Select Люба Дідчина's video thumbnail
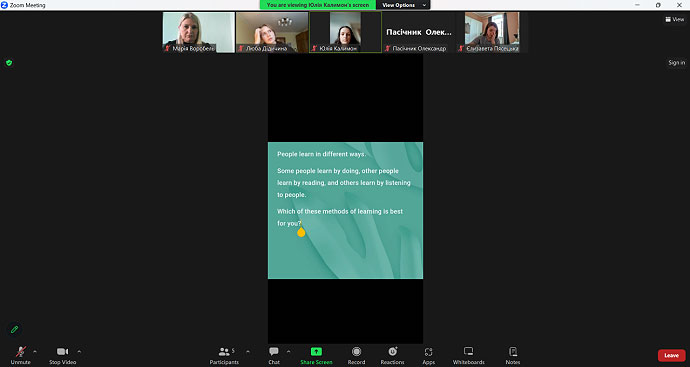The height and width of the screenshot is (367, 690). tap(272, 32)
